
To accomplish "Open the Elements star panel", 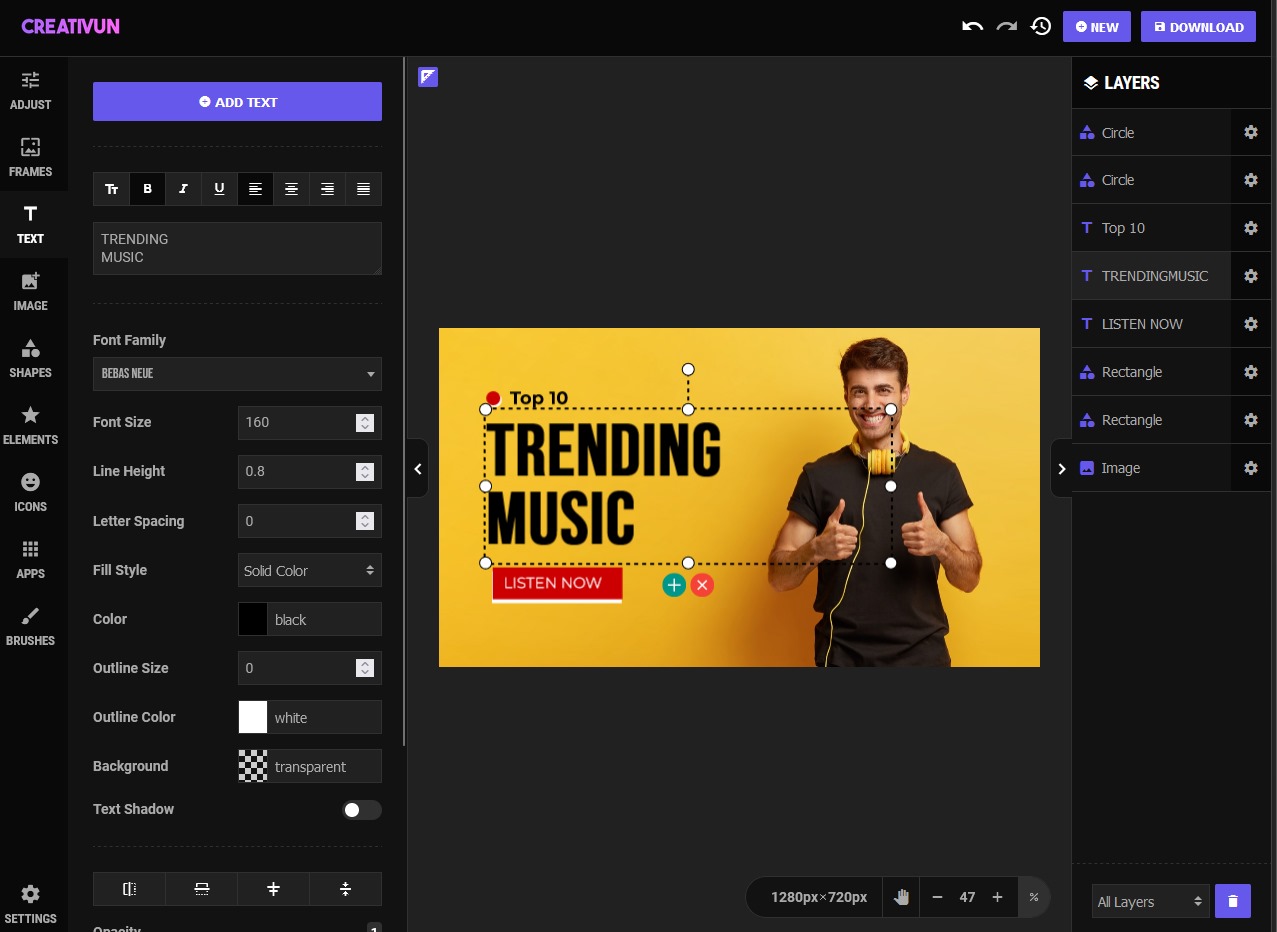I will coord(30,425).
